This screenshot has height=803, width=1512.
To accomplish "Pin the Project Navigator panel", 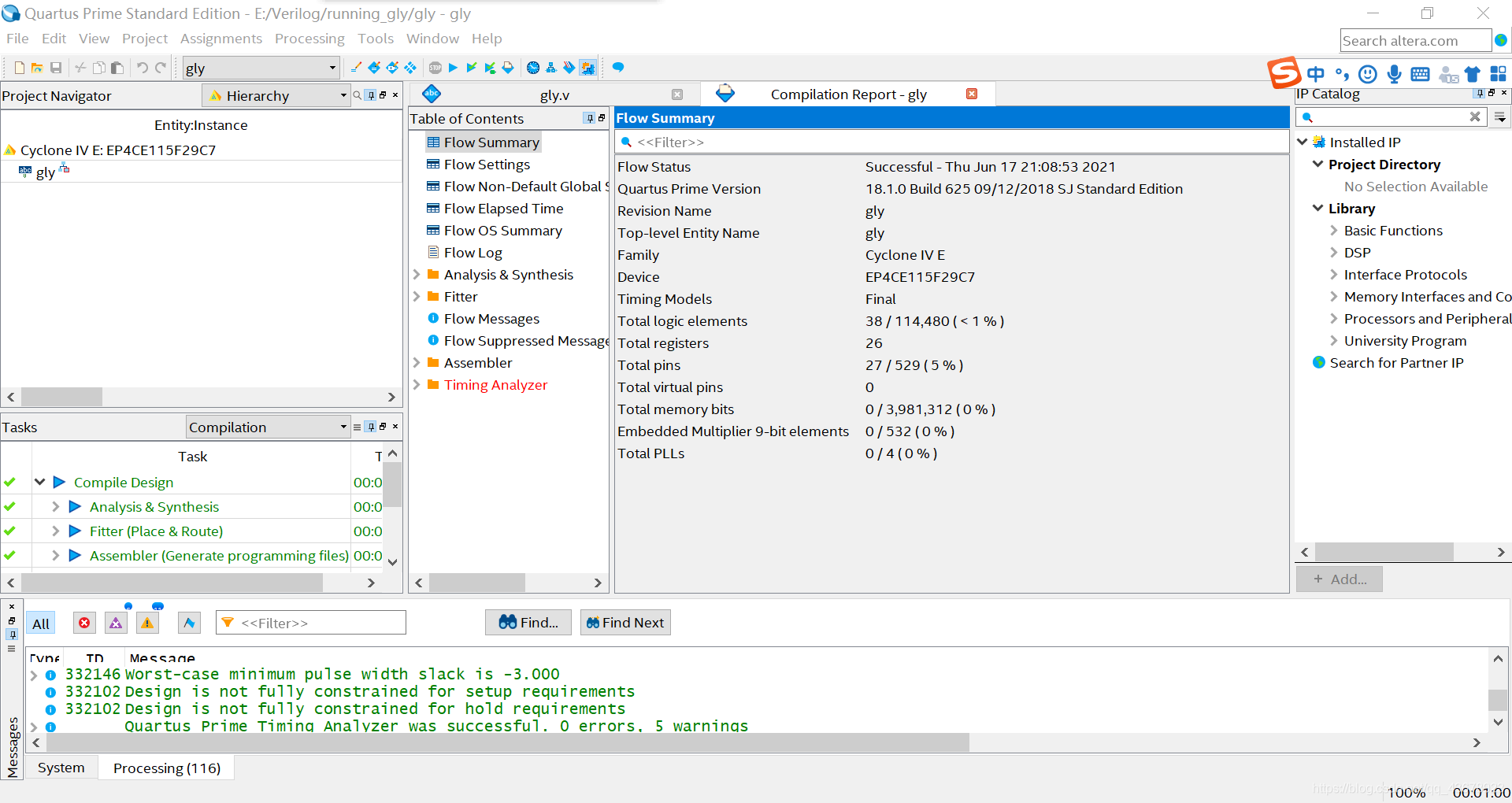I will (371, 95).
